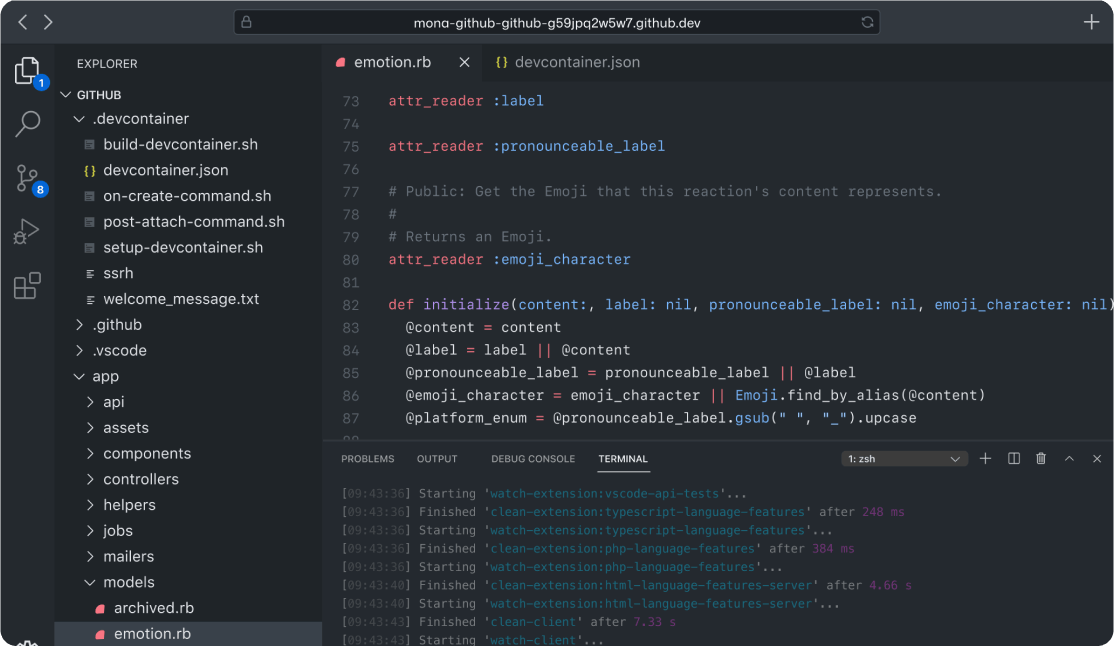Screen dimensions: 1114x646
Task: Open the Run and Debug view
Action: [27, 232]
